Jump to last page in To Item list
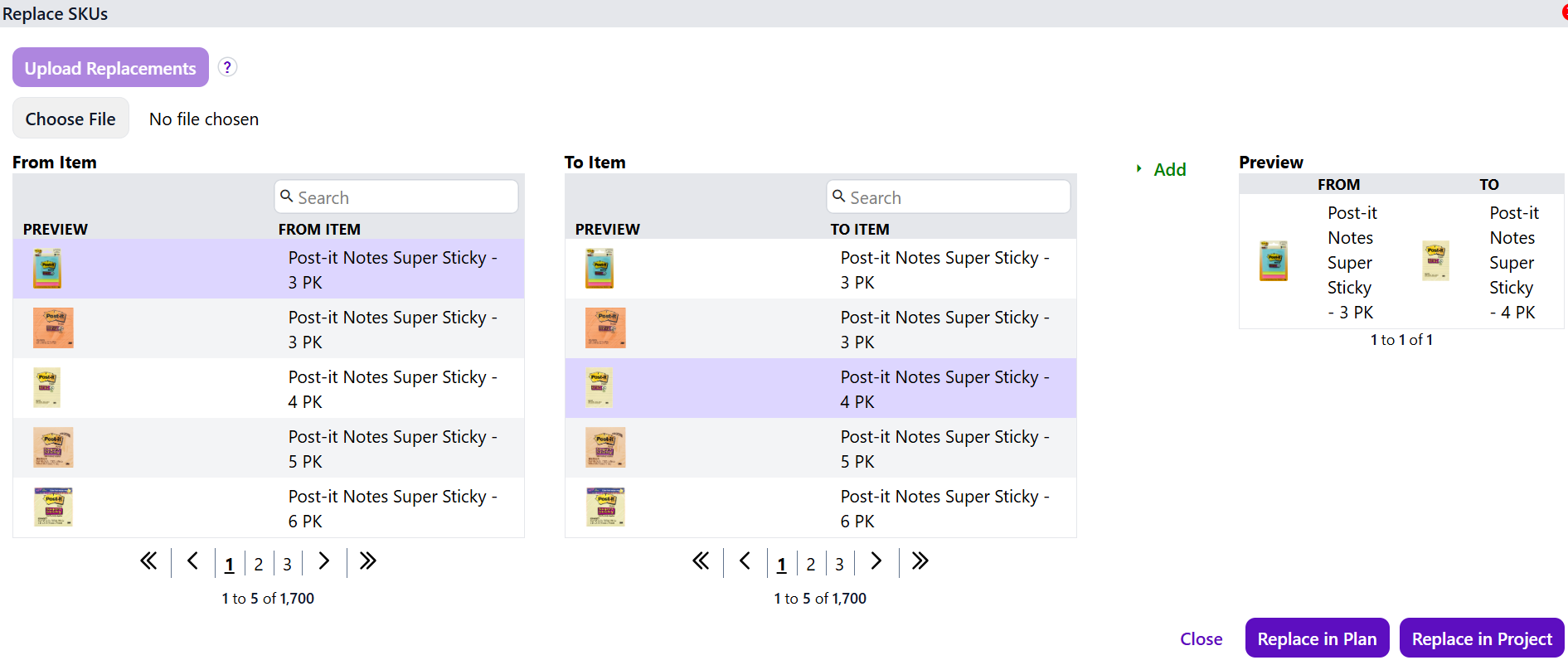The height and width of the screenshot is (665, 1568). 920,561
